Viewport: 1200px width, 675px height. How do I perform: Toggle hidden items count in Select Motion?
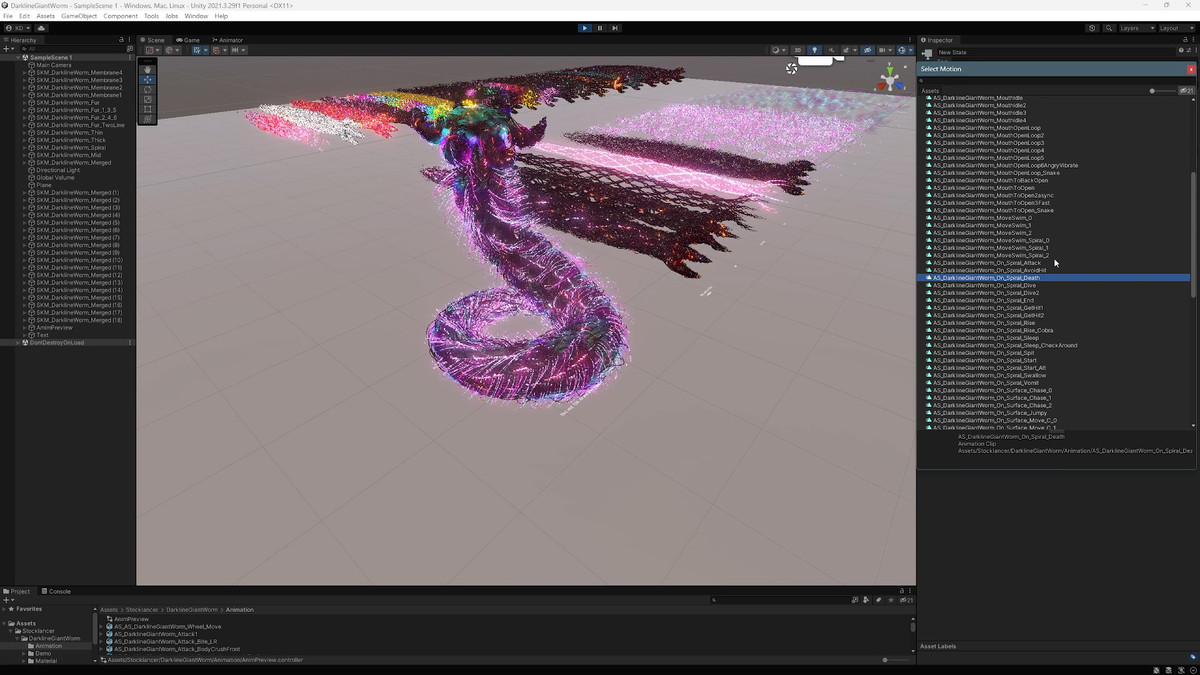click(1186, 91)
